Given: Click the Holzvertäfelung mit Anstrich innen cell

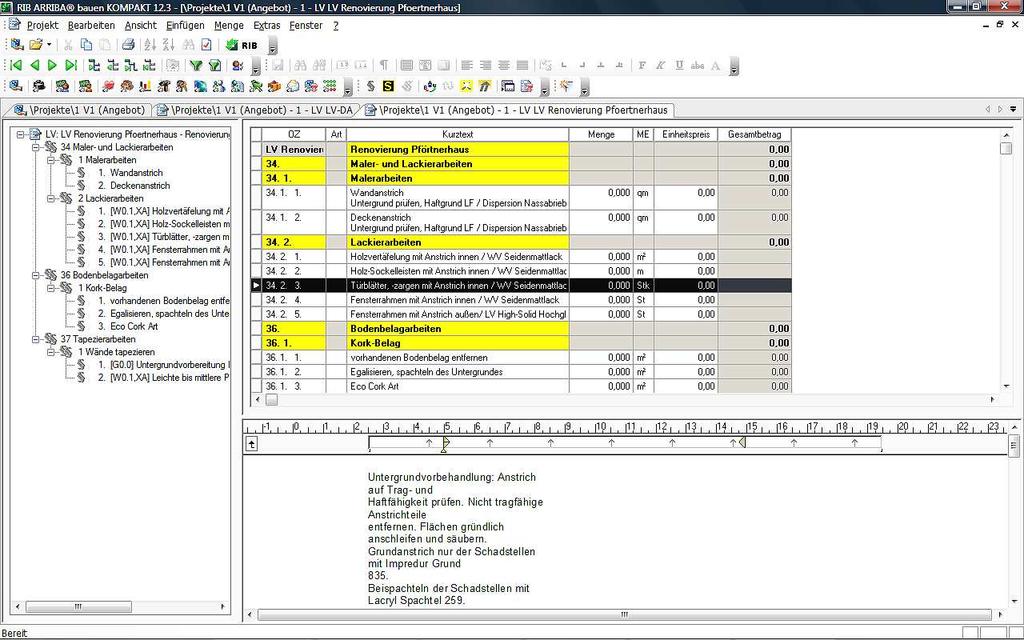Looking at the screenshot, I should (x=457, y=257).
